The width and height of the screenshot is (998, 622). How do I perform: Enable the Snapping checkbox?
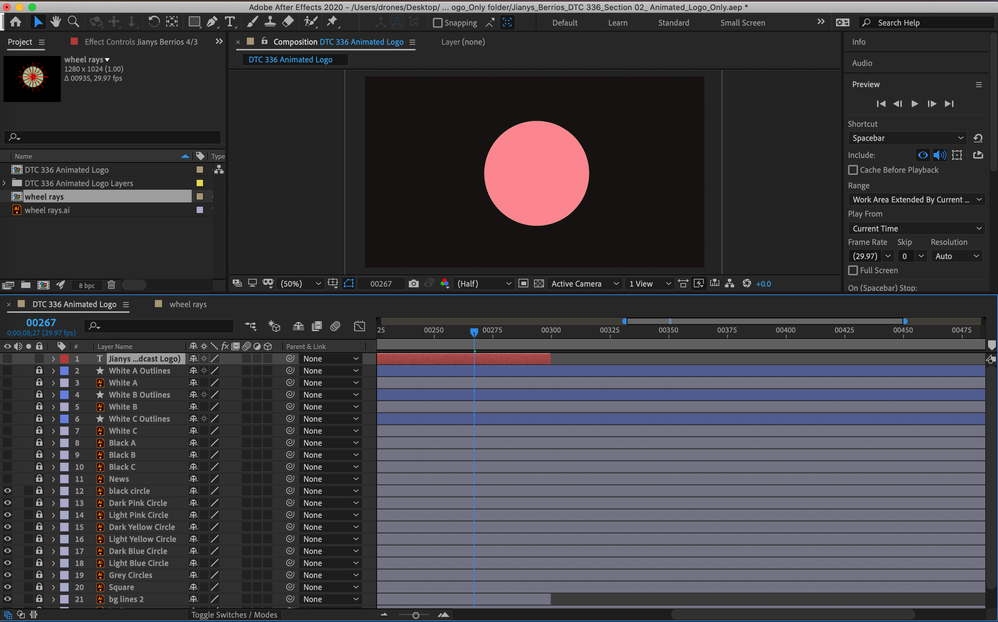click(x=437, y=23)
